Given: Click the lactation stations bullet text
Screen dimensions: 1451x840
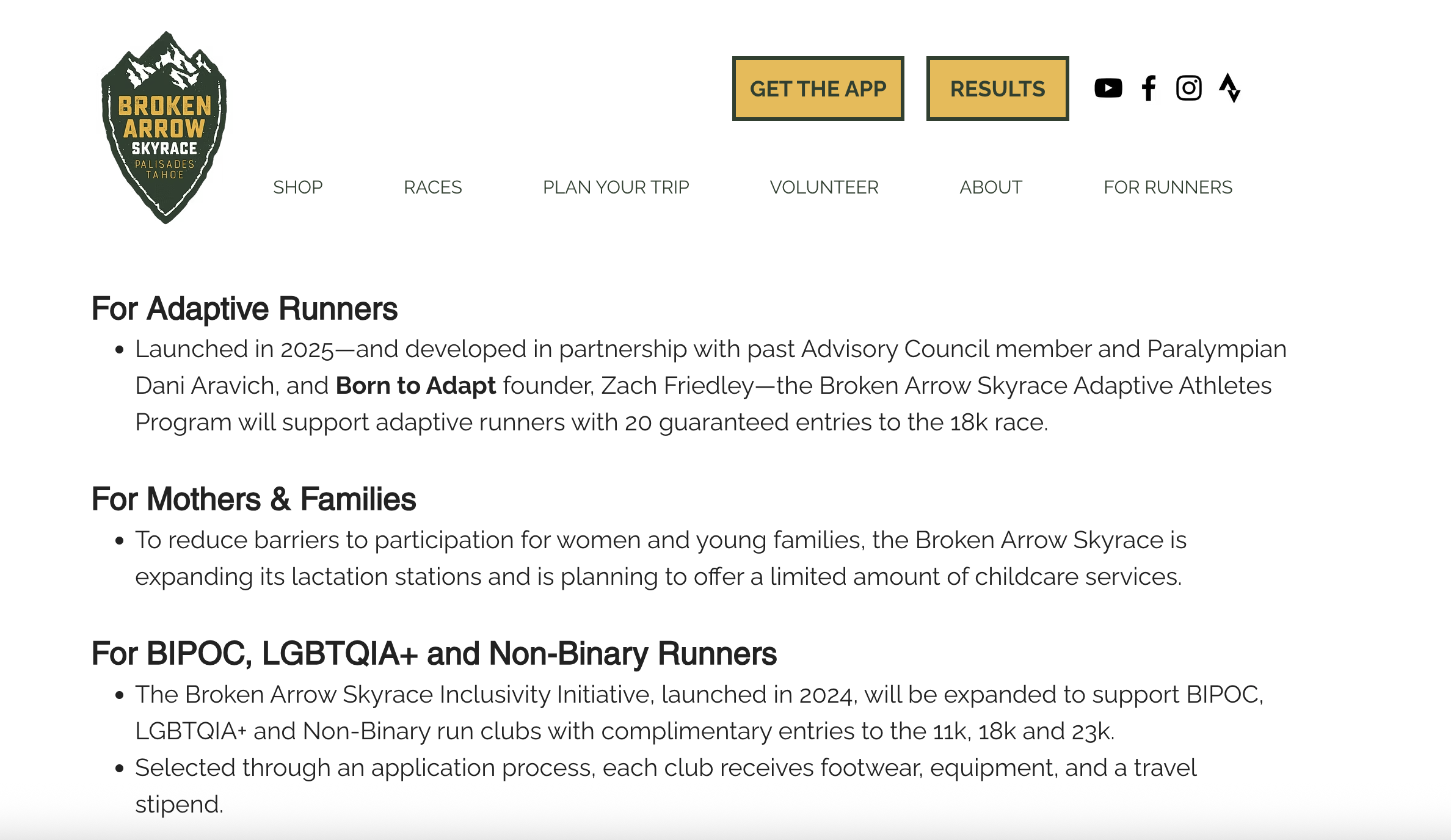Looking at the screenshot, I should click(661, 558).
